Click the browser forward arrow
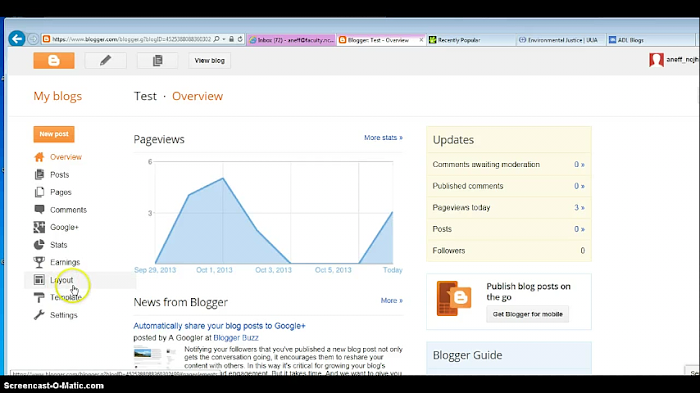This screenshot has height=393, width=700. 33,39
